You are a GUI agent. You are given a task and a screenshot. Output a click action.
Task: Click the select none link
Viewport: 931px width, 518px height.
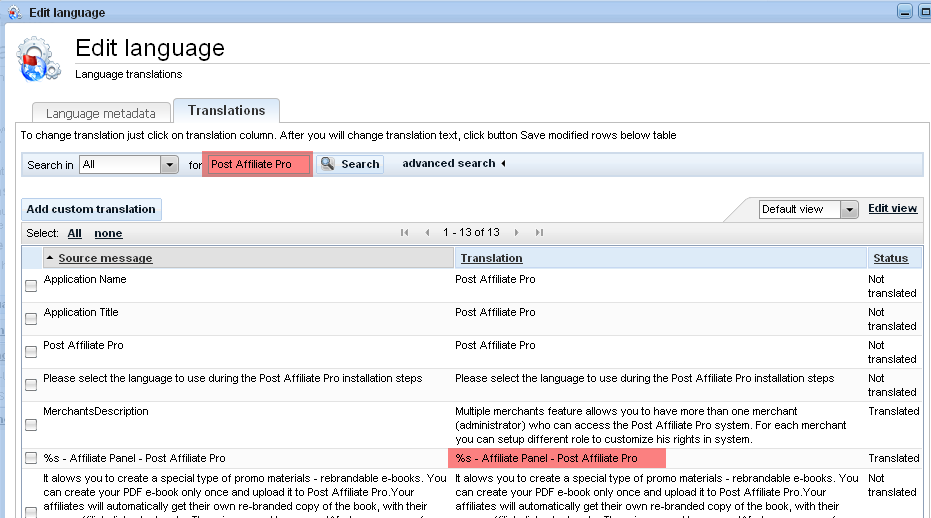pos(108,233)
